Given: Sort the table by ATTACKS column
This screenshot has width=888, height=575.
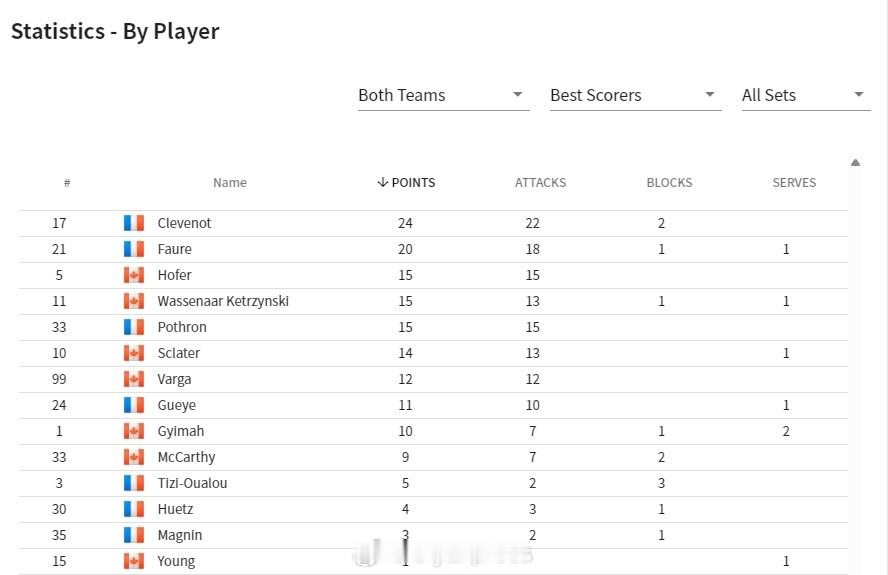Looking at the screenshot, I should coord(540,182).
